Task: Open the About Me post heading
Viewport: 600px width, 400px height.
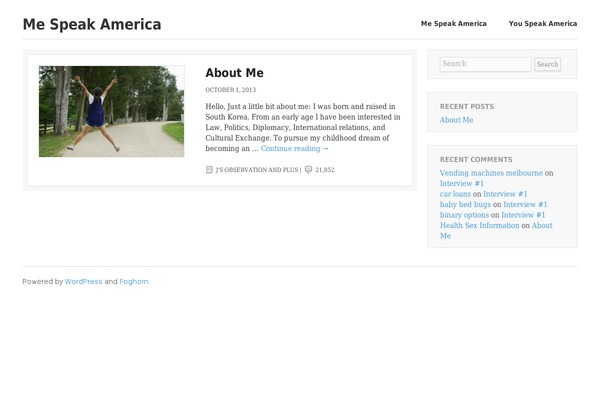Action: coord(234,73)
